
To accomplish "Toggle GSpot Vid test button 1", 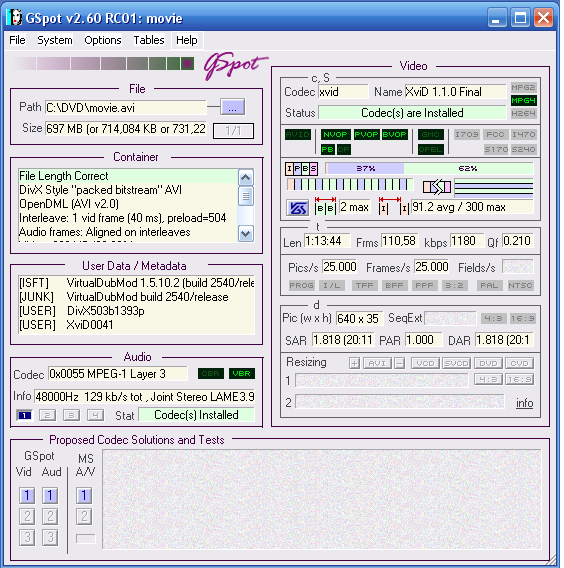I will (x=27, y=495).
